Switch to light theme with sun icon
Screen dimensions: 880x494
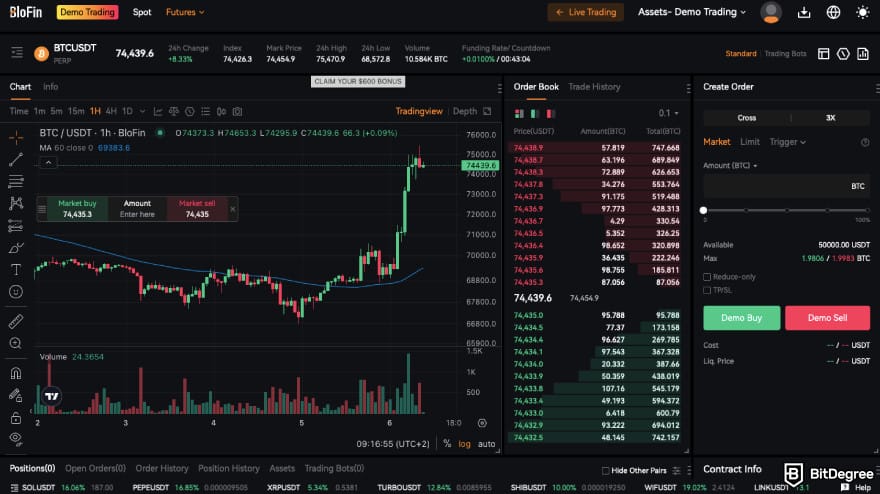tap(863, 12)
